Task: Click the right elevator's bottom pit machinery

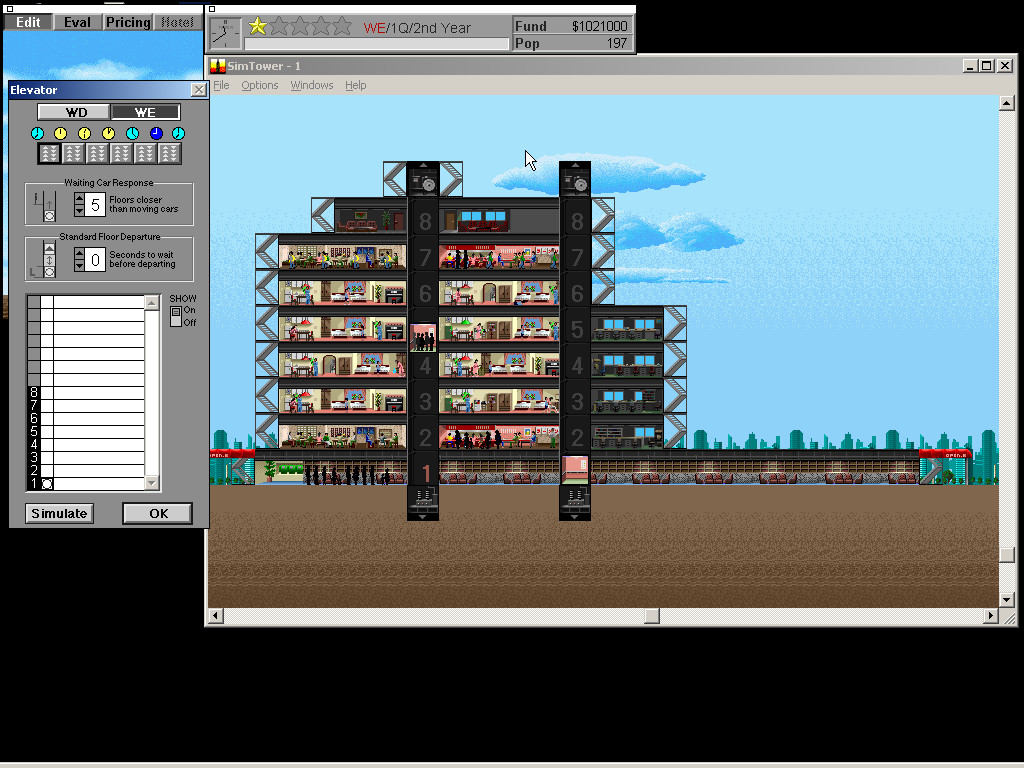Action: tap(575, 502)
